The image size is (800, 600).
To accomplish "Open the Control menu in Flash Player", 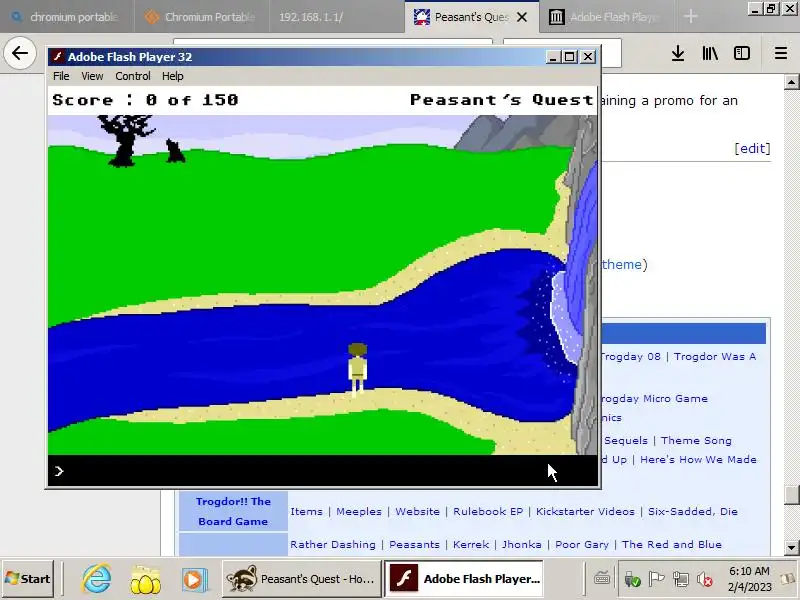I will pyautogui.click(x=133, y=76).
